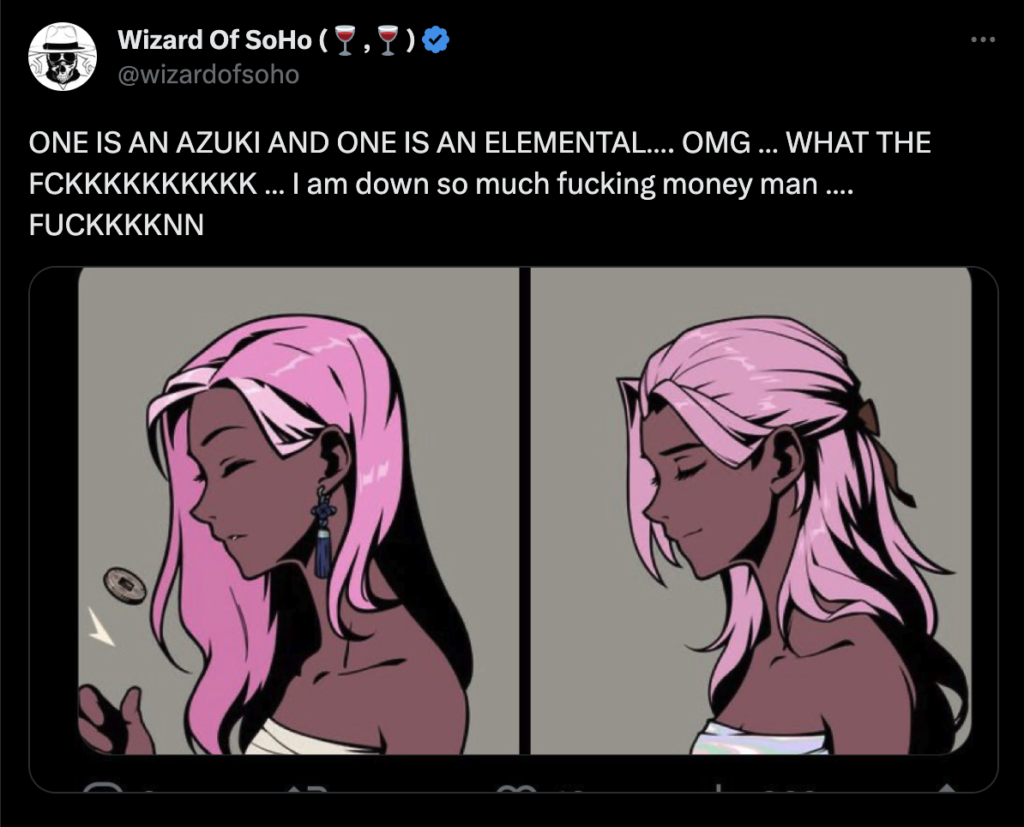This screenshot has width=1024, height=827.
Task: Click the tweet body text
Action: point(480,184)
